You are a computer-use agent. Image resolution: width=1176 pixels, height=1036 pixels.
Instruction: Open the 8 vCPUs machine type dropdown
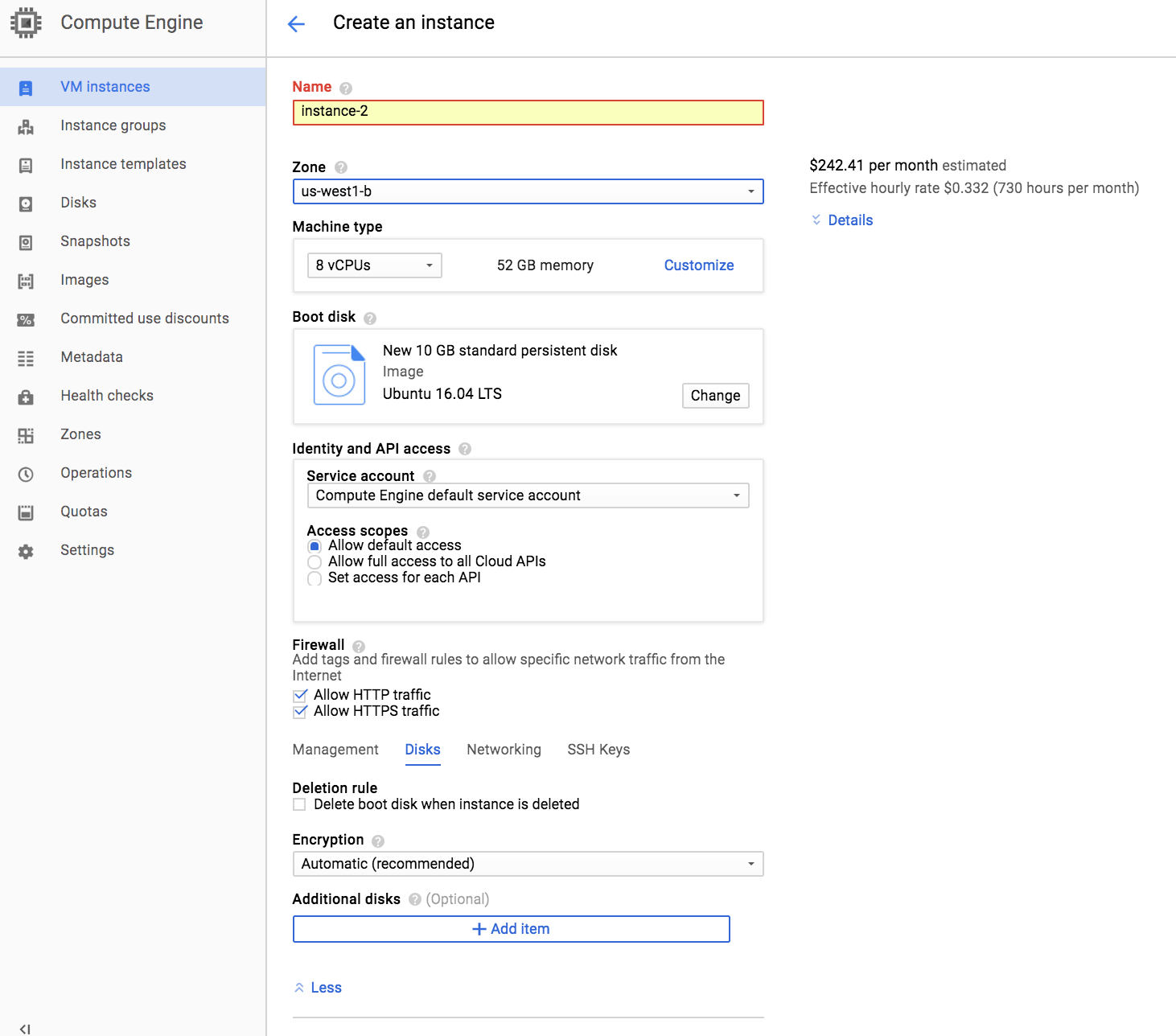point(374,265)
